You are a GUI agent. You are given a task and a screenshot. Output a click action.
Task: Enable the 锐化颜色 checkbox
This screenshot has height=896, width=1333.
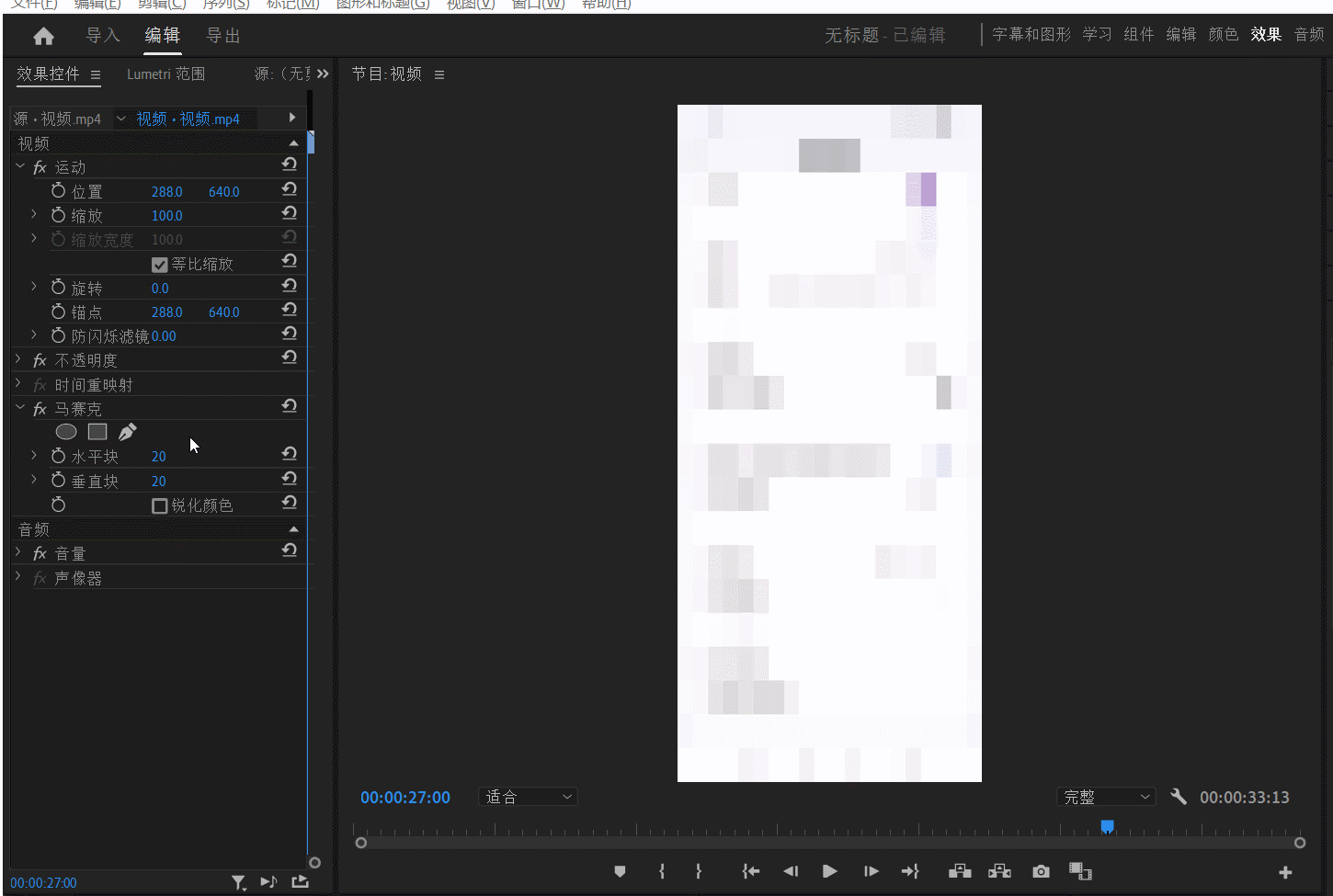click(160, 506)
